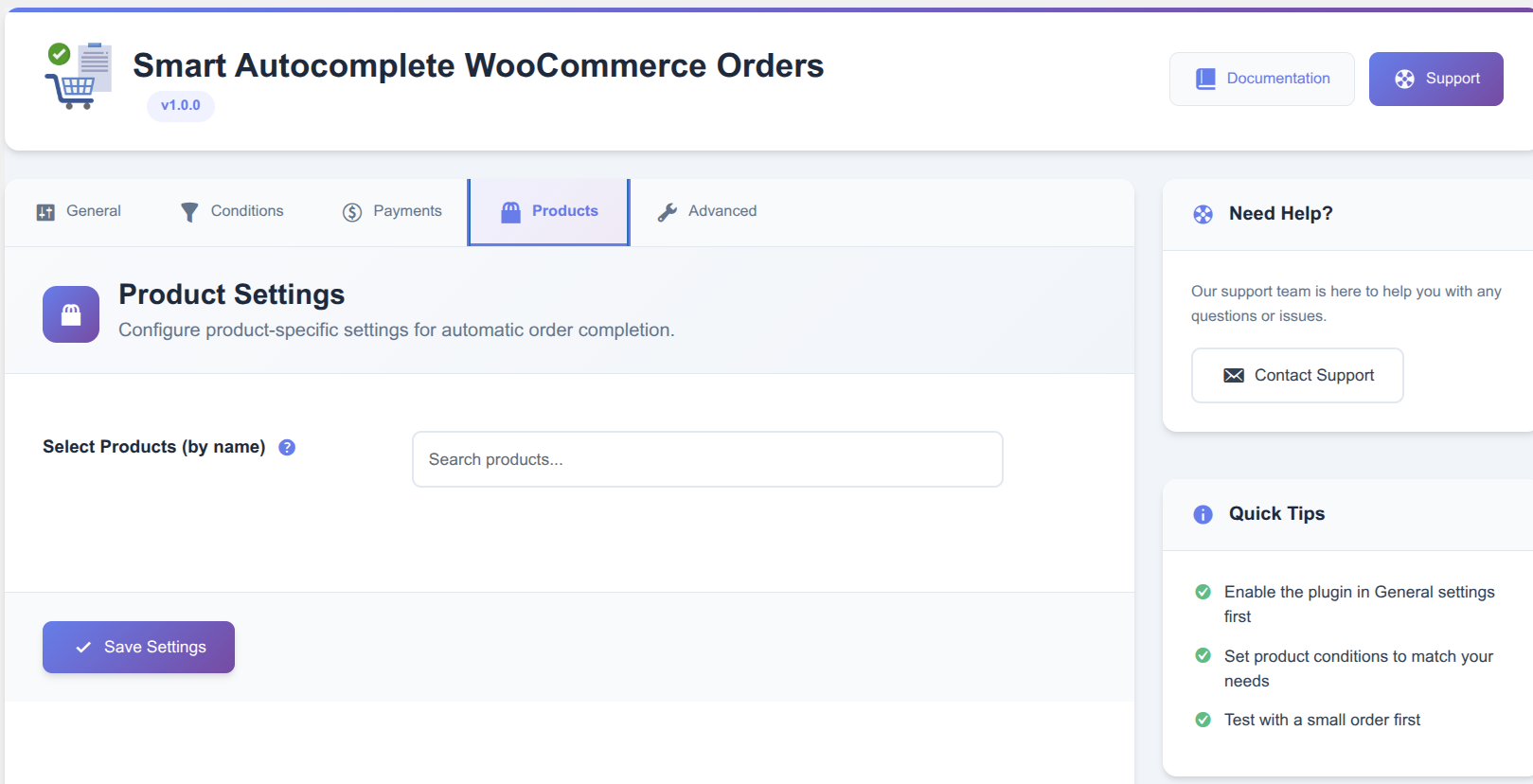Click the purple Product Settings bag icon
Image resolution: width=1533 pixels, height=784 pixels.
coord(71,314)
